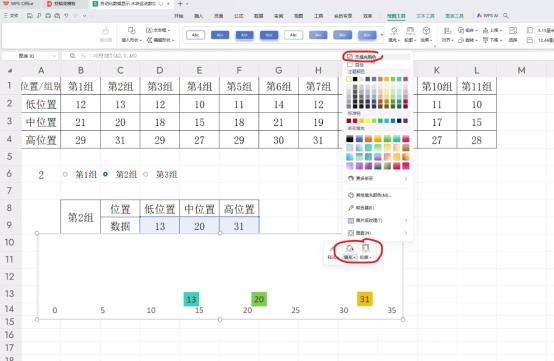
Task: Open Insert Shape dropdown
Action: click(x=131, y=35)
